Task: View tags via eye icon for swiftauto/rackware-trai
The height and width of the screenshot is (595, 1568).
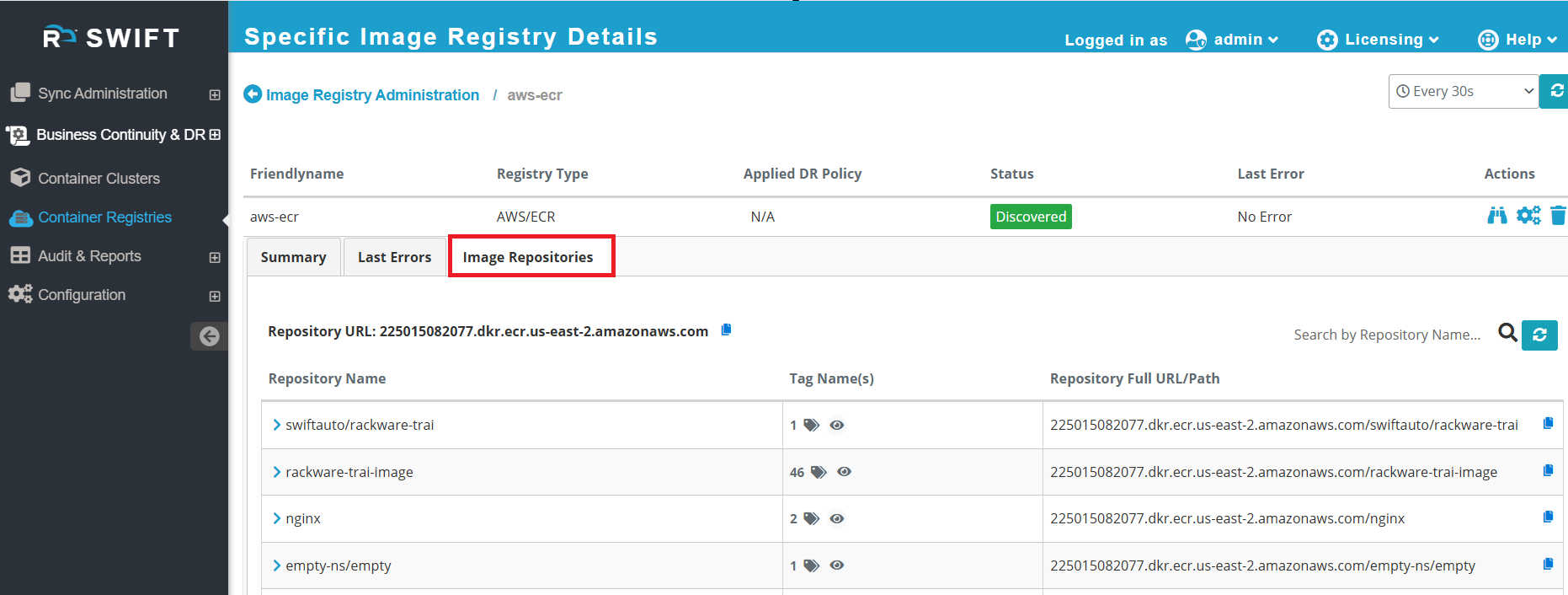Action: (836, 425)
